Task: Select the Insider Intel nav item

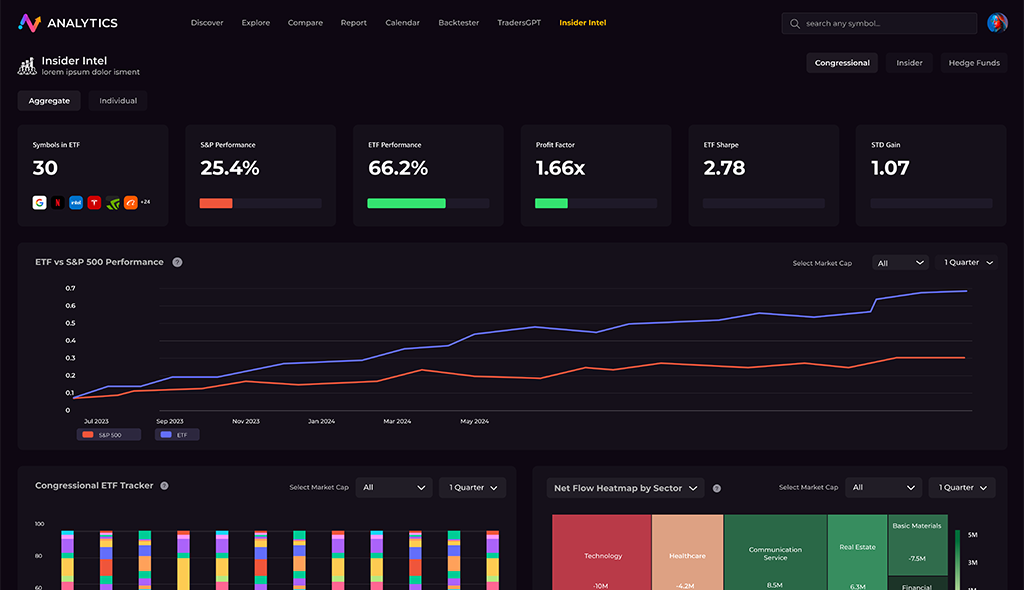Action: pos(583,23)
